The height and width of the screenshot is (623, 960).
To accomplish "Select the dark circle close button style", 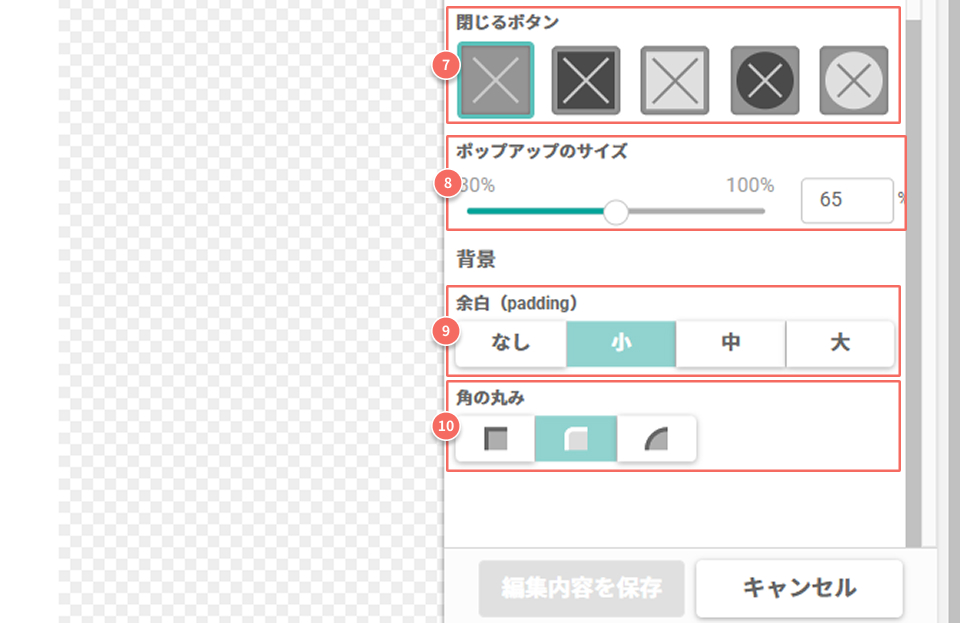I will 765,80.
